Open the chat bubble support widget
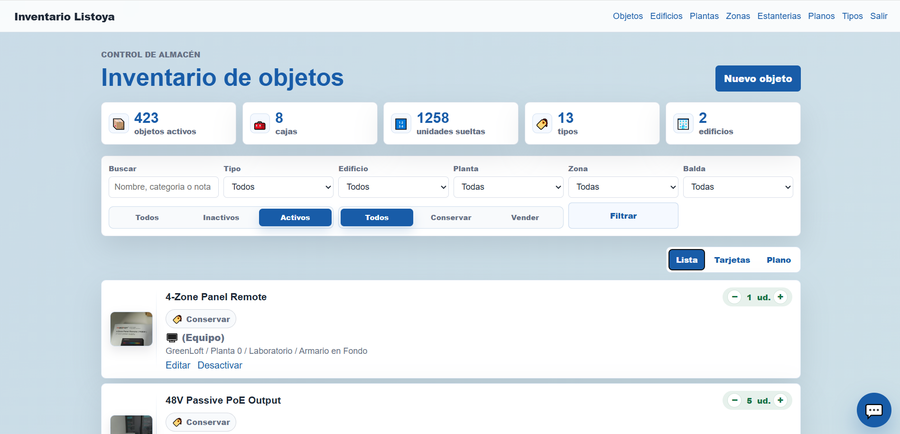The image size is (900, 434). [x=874, y=410]
